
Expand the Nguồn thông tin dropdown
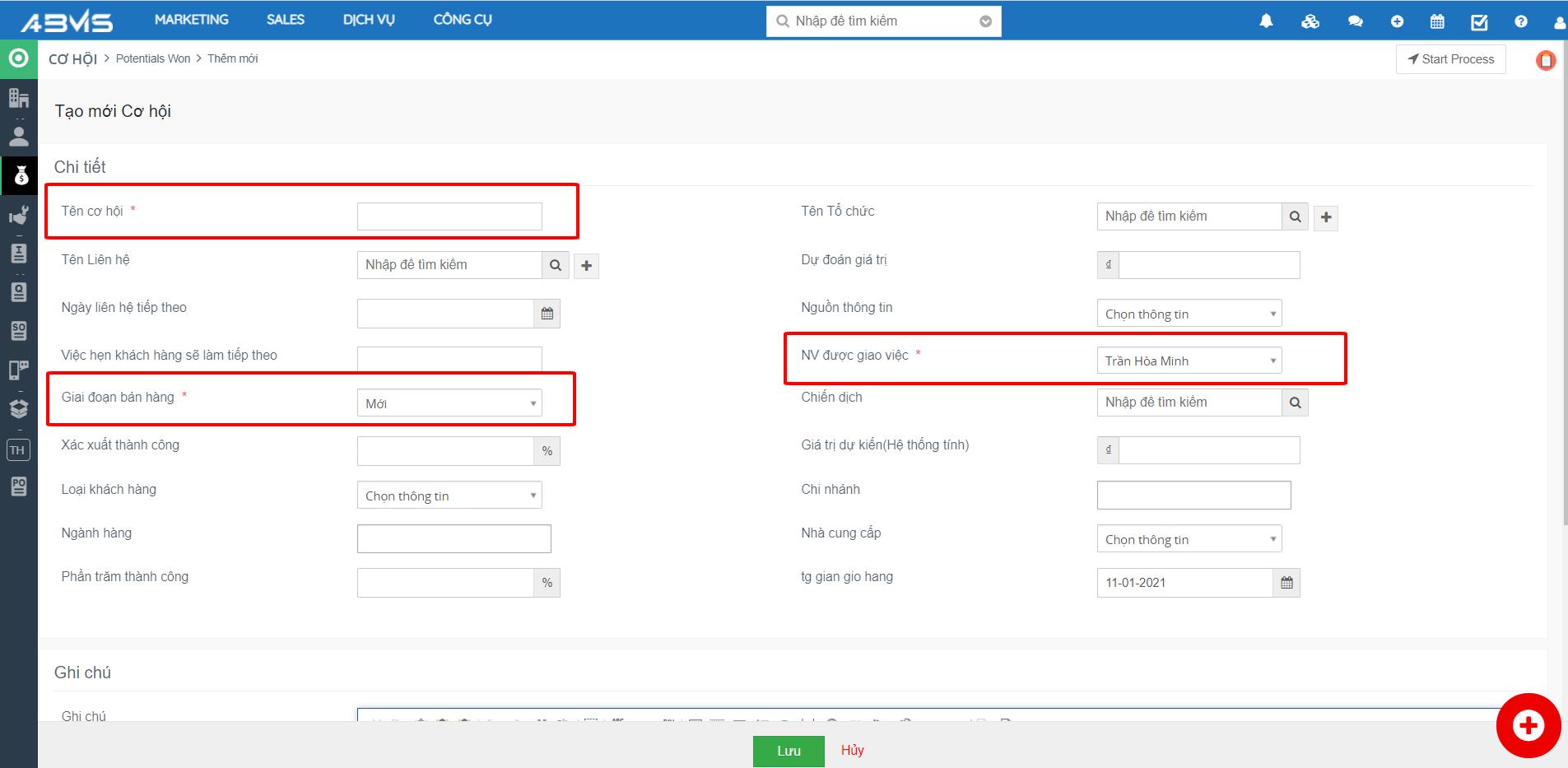[x=1189, y=314]
